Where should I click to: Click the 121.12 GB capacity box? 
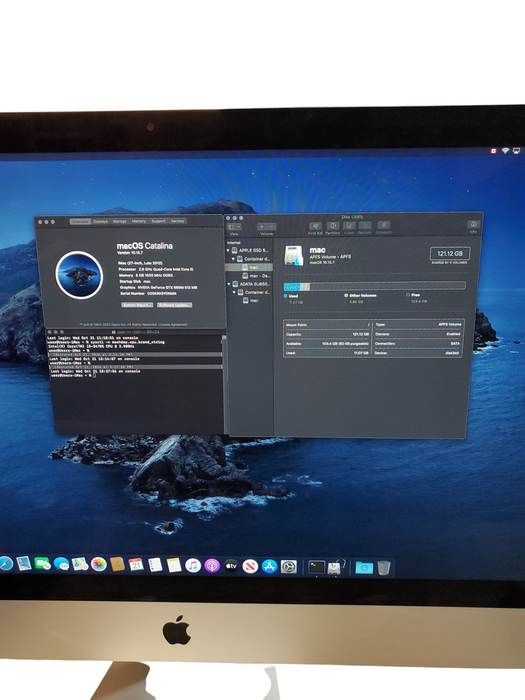[450, 254]
